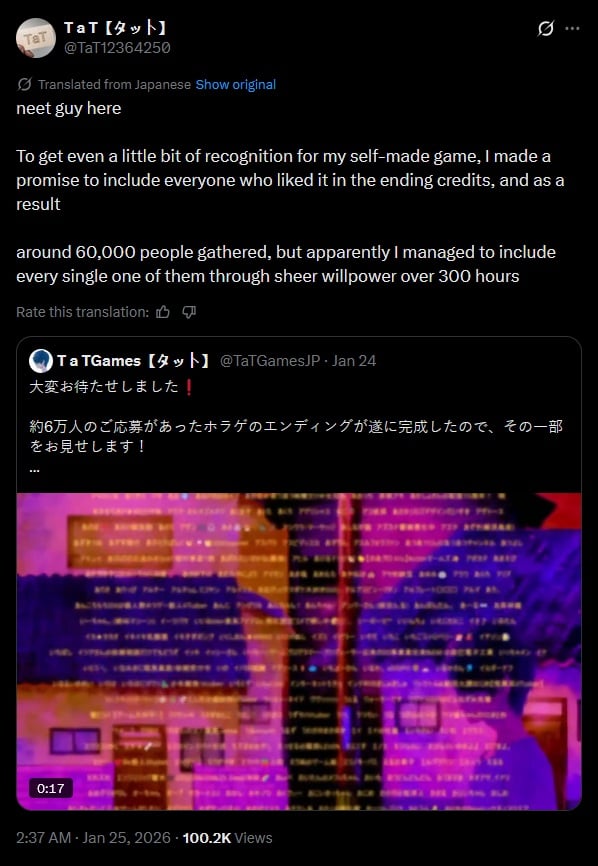The width and height of the screenshot is (598, 866).
Task: Open TaTGames quoted avatar icon
Action: [x=41, y=361]
